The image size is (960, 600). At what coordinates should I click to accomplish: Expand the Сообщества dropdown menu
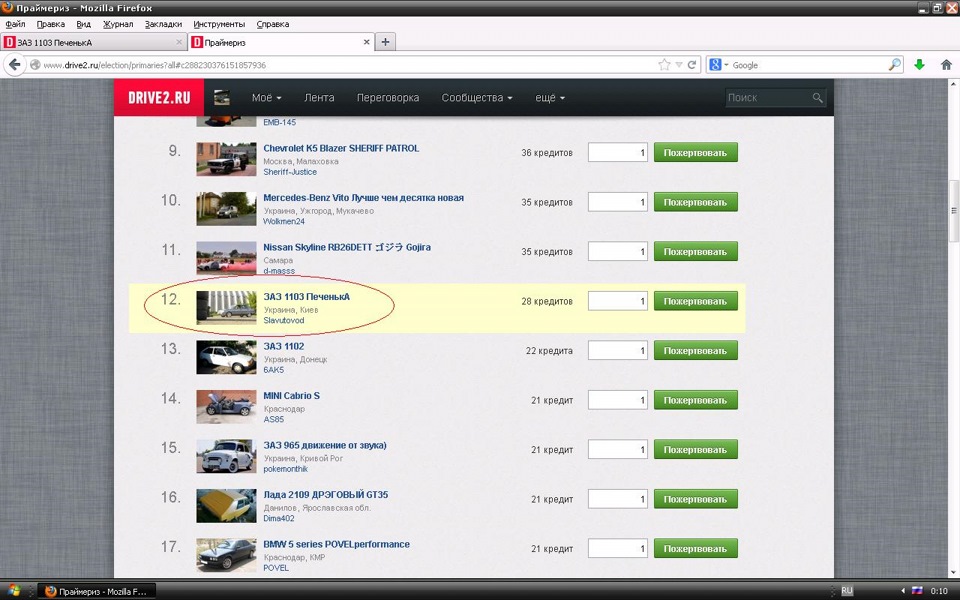[x=477, y=97]
